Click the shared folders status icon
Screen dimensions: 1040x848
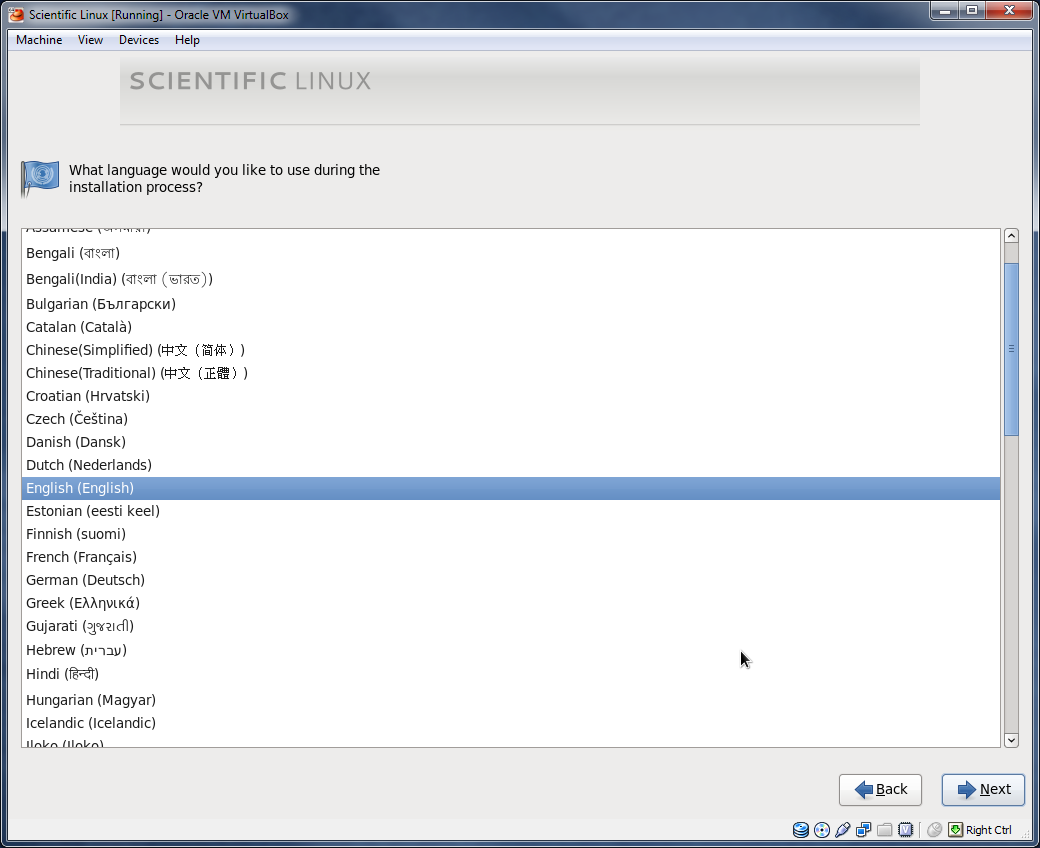(884, 829)
